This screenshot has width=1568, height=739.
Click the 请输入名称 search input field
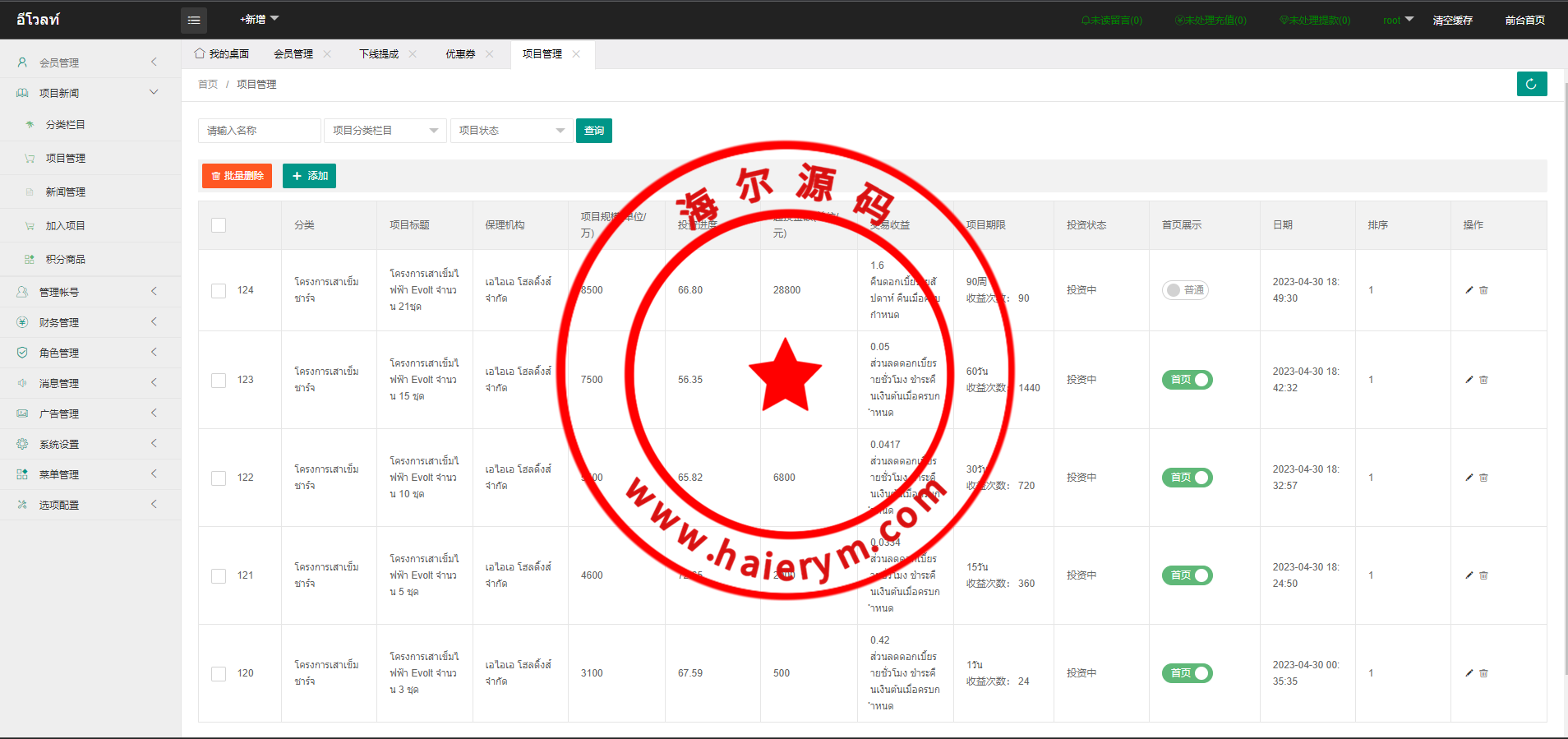click(x=259, y=131)
